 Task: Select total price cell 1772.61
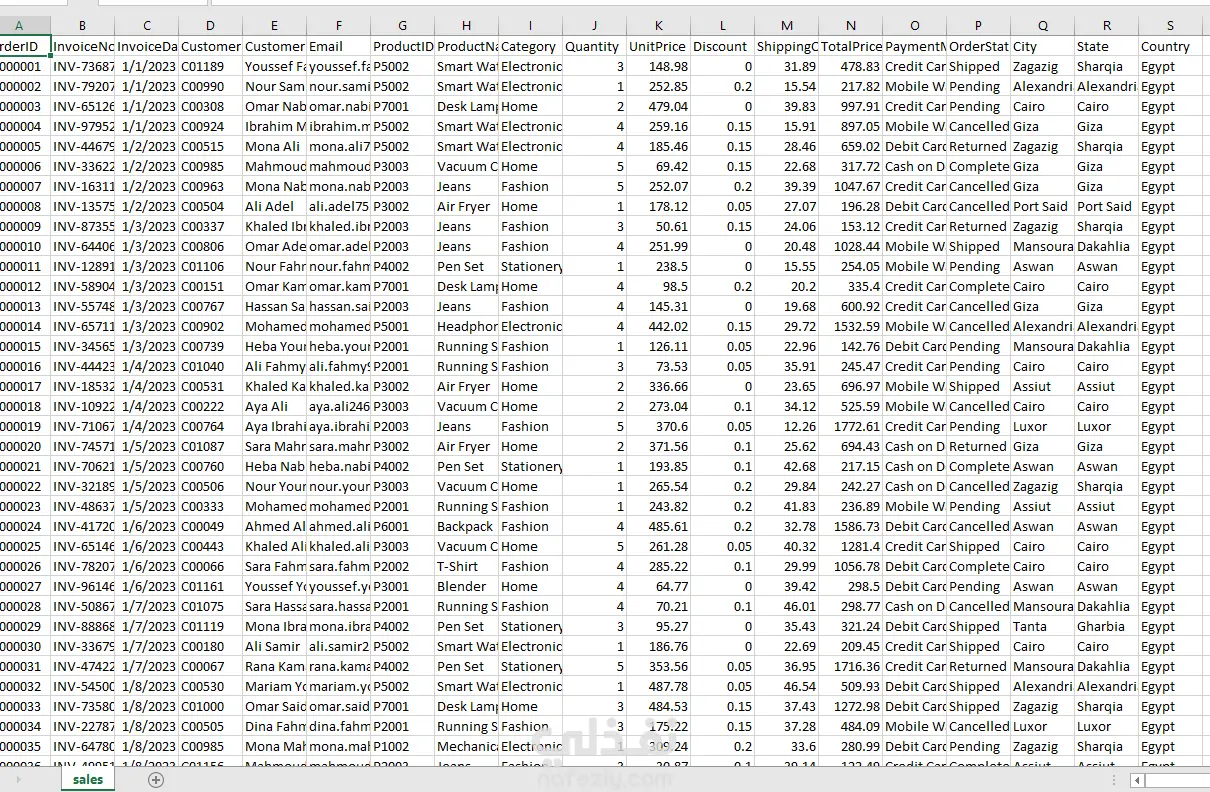pos(851,426)
